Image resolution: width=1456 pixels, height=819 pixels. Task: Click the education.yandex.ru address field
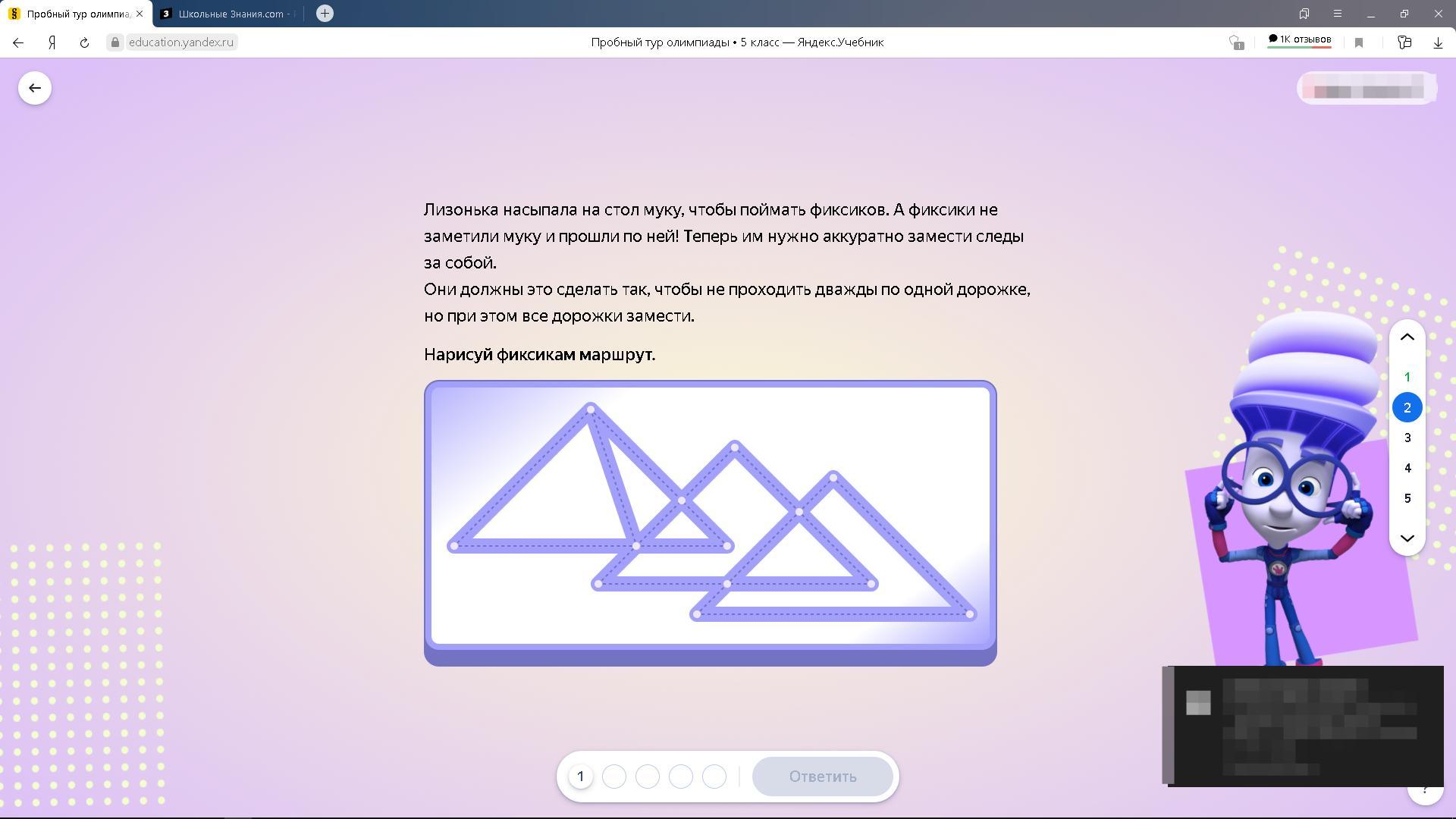point(180,42)
